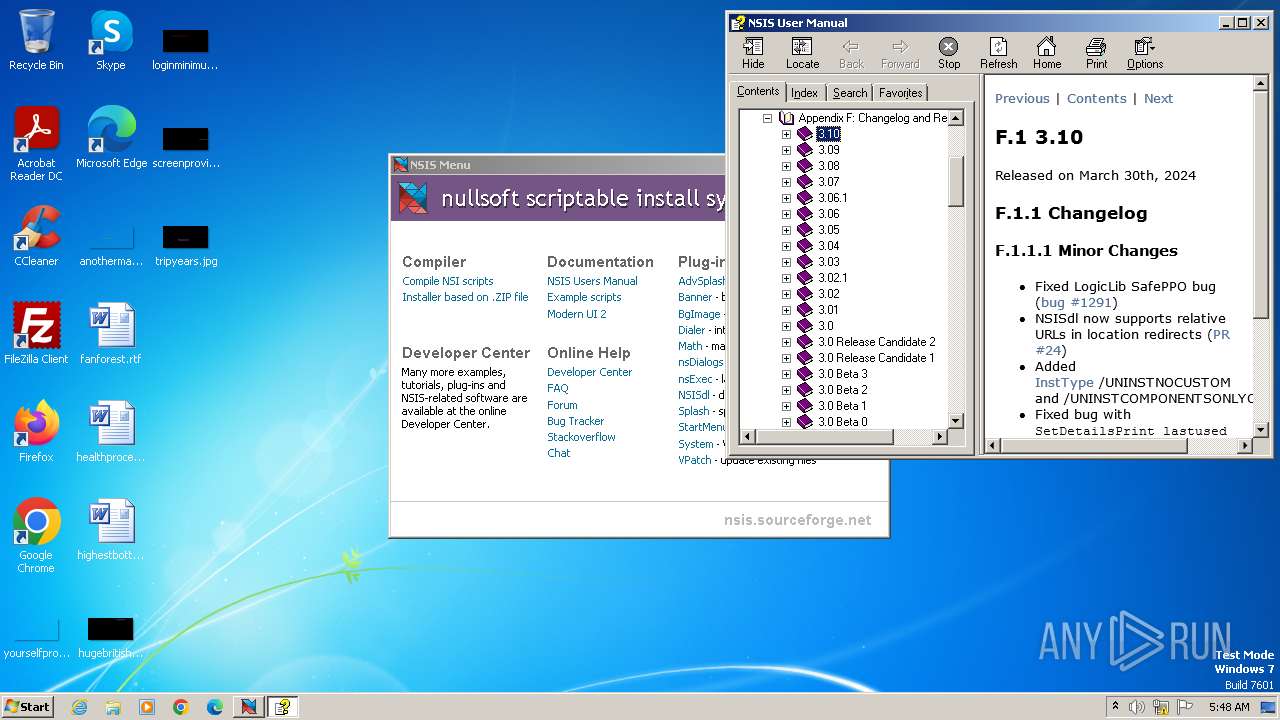Click Internet Explorer taskbar icon
The width and height of the screenshot is (1280, 720).
(x=79, y=707)
